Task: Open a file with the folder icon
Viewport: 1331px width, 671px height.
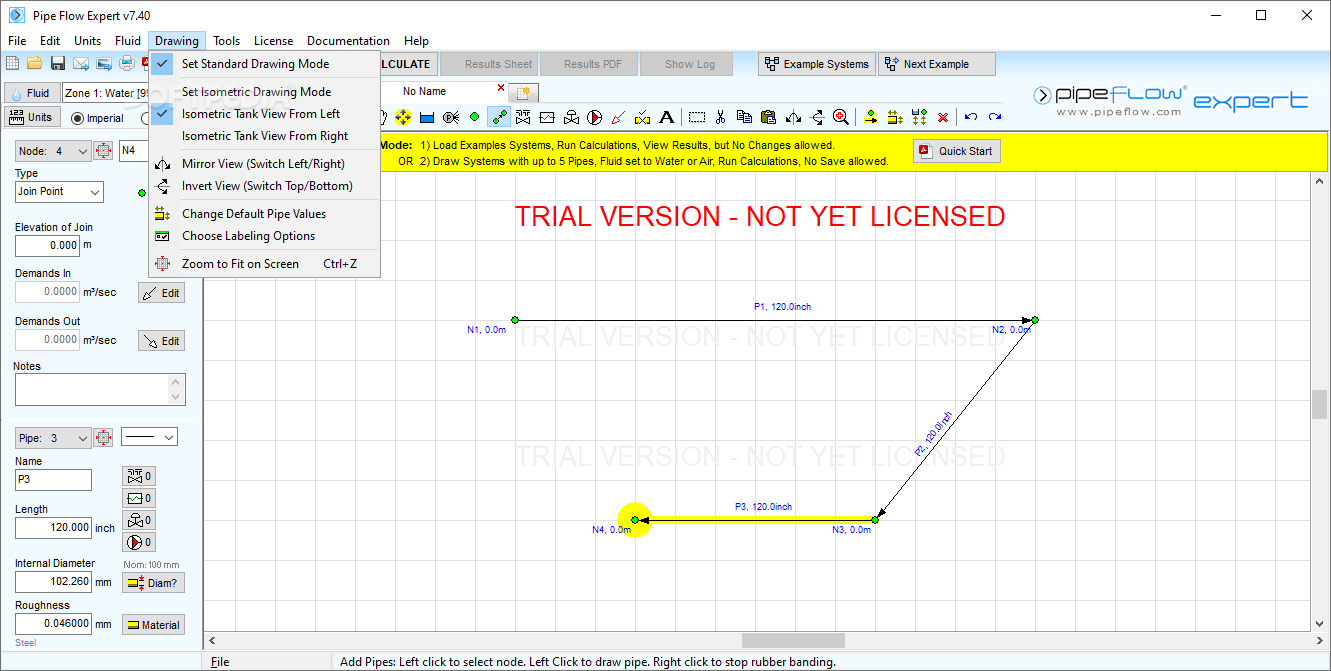Action: (x=35, y=64)
